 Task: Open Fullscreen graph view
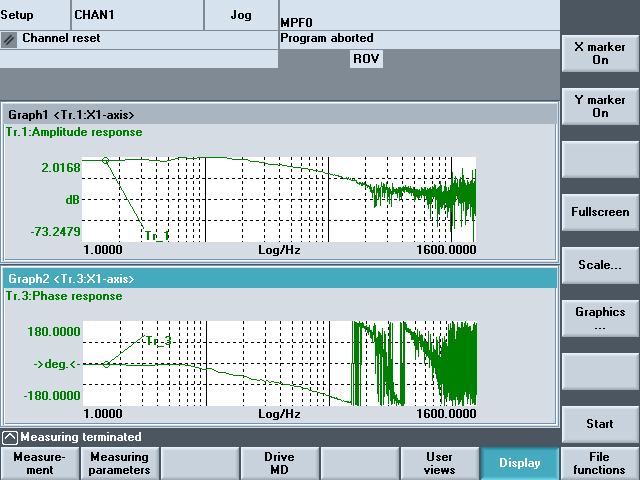[x=600, y=212]
